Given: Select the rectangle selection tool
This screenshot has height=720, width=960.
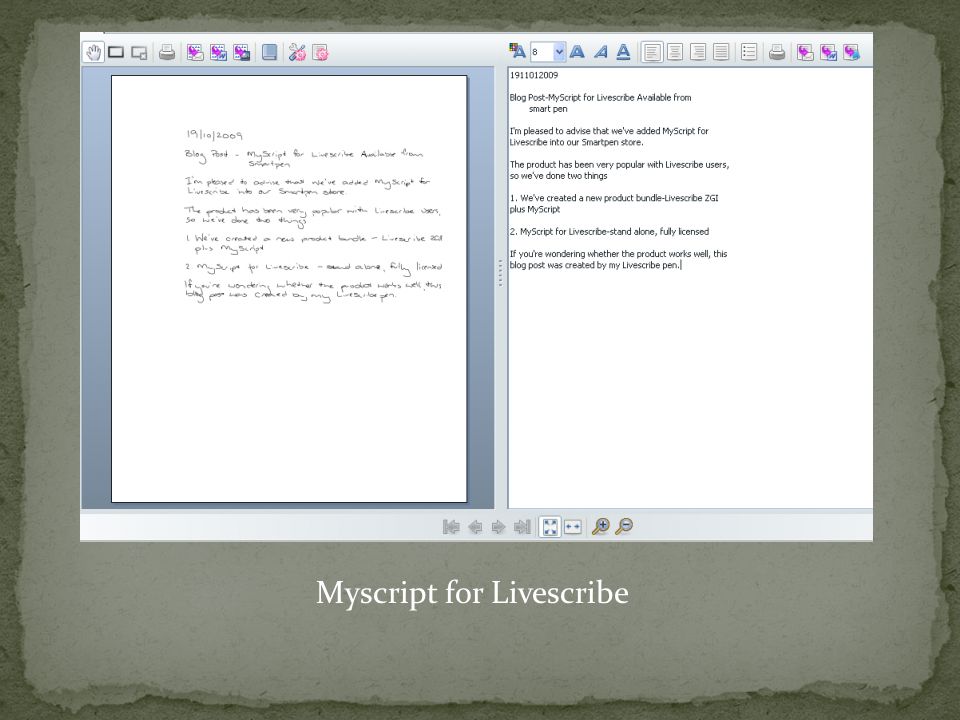Looking at the screenshot, I should pyautogui.click(x=116, y=53).
